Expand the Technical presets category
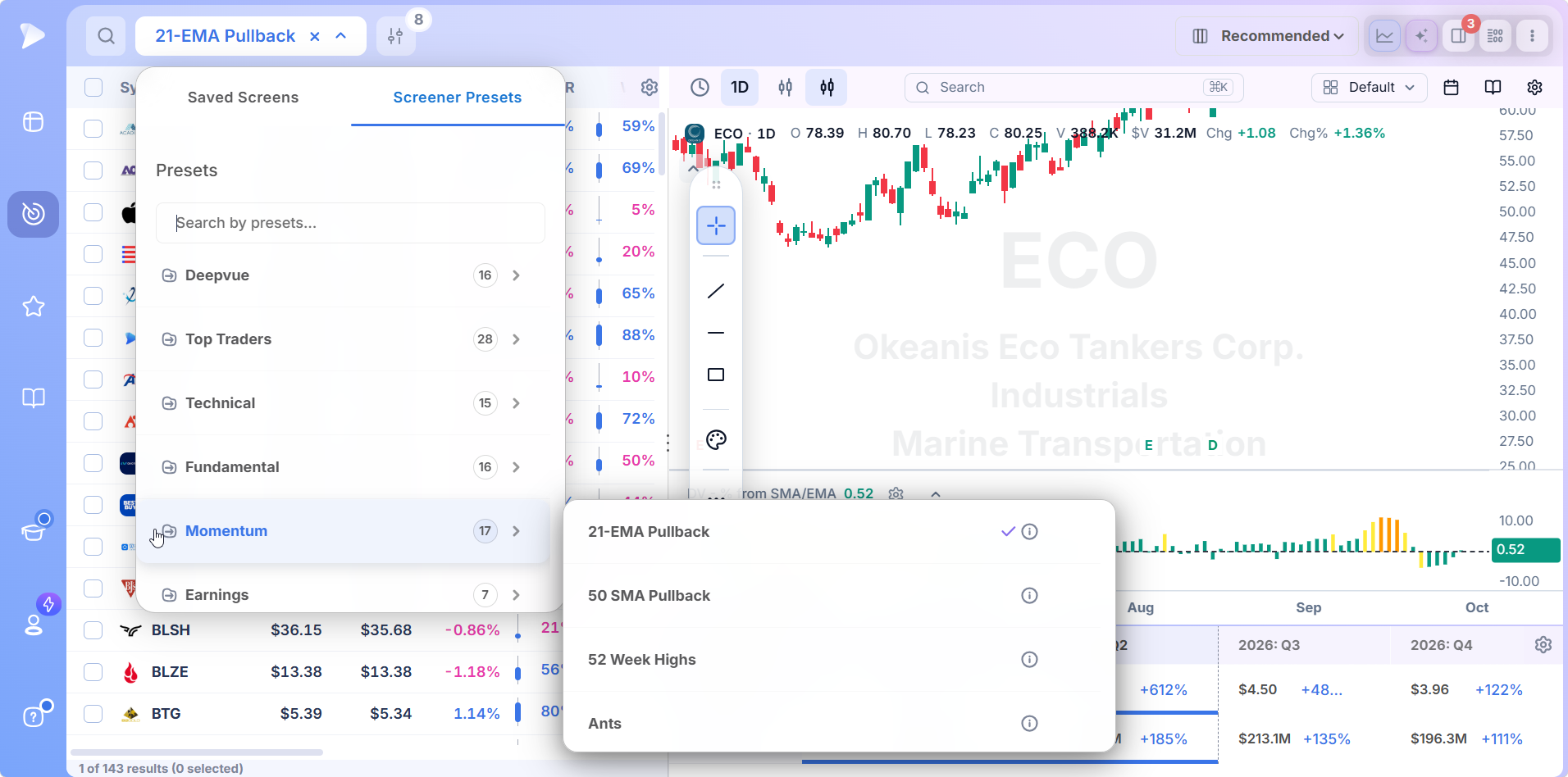Image resolution: width=1568 pixels, height=777 pixels. click(344, 403)
